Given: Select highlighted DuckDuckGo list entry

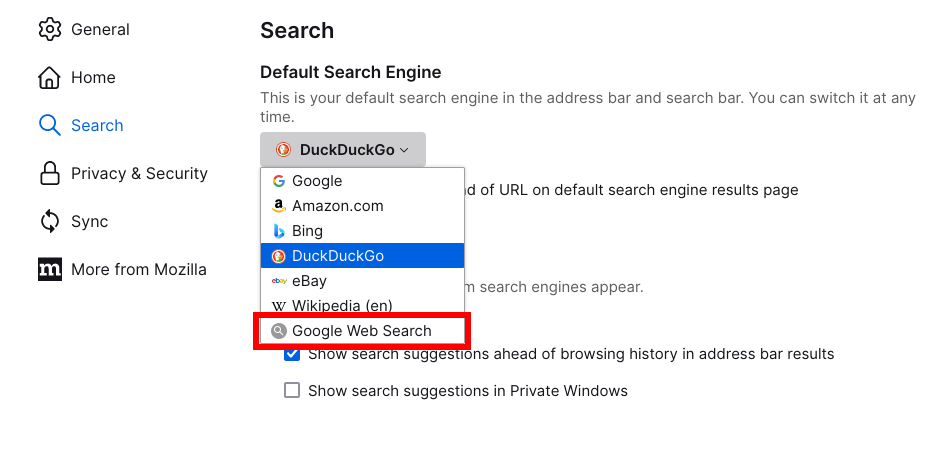Looking at the screenshot, I should [x=338, y=256].
